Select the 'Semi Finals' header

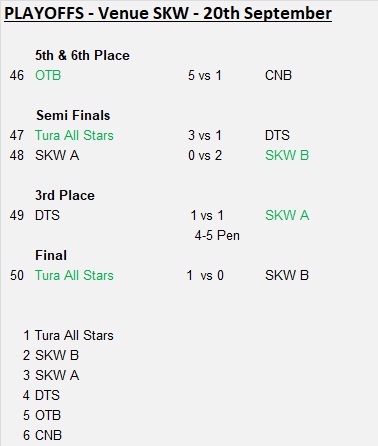coord(73,115)
